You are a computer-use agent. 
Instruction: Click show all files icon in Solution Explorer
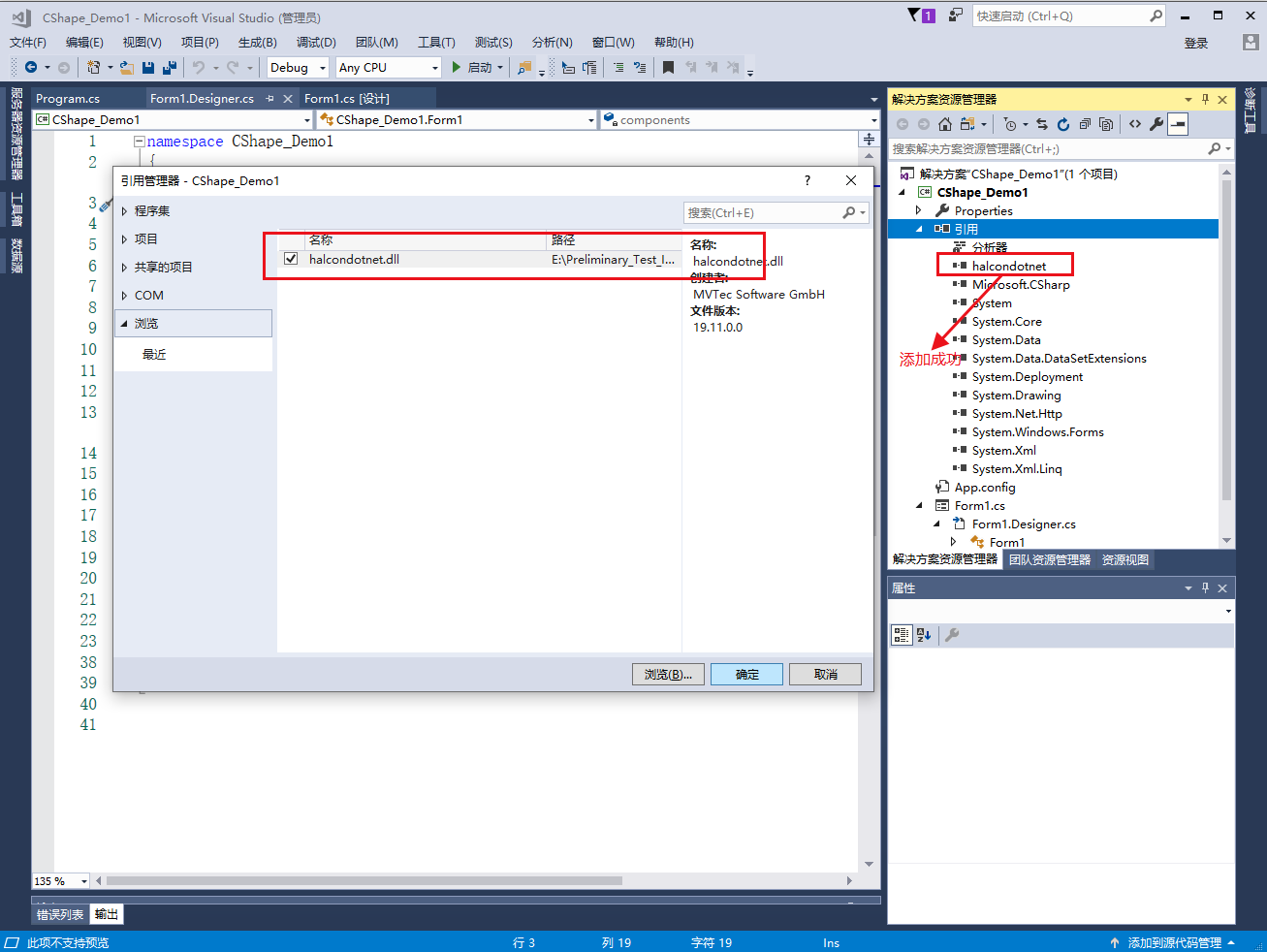pos(1106,124)
